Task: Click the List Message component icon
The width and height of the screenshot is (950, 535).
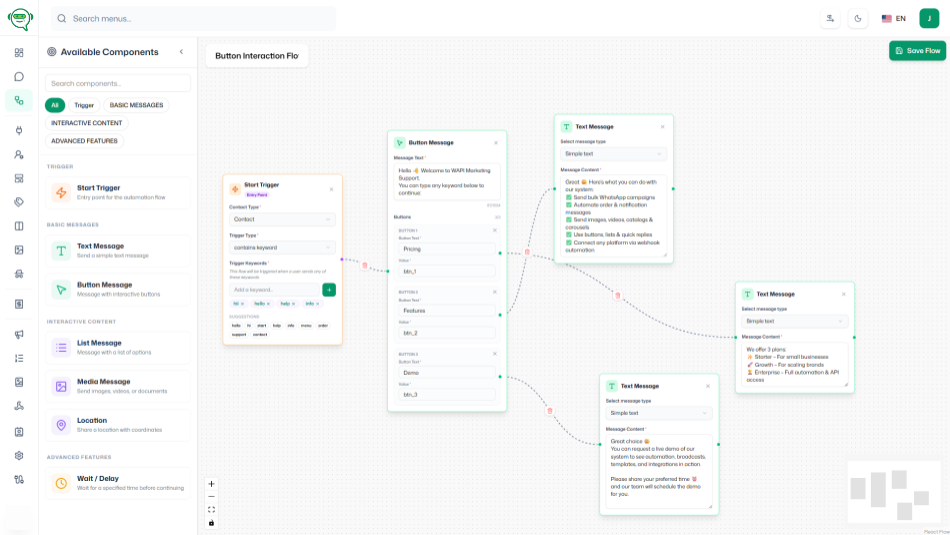Action: point(61,348)
